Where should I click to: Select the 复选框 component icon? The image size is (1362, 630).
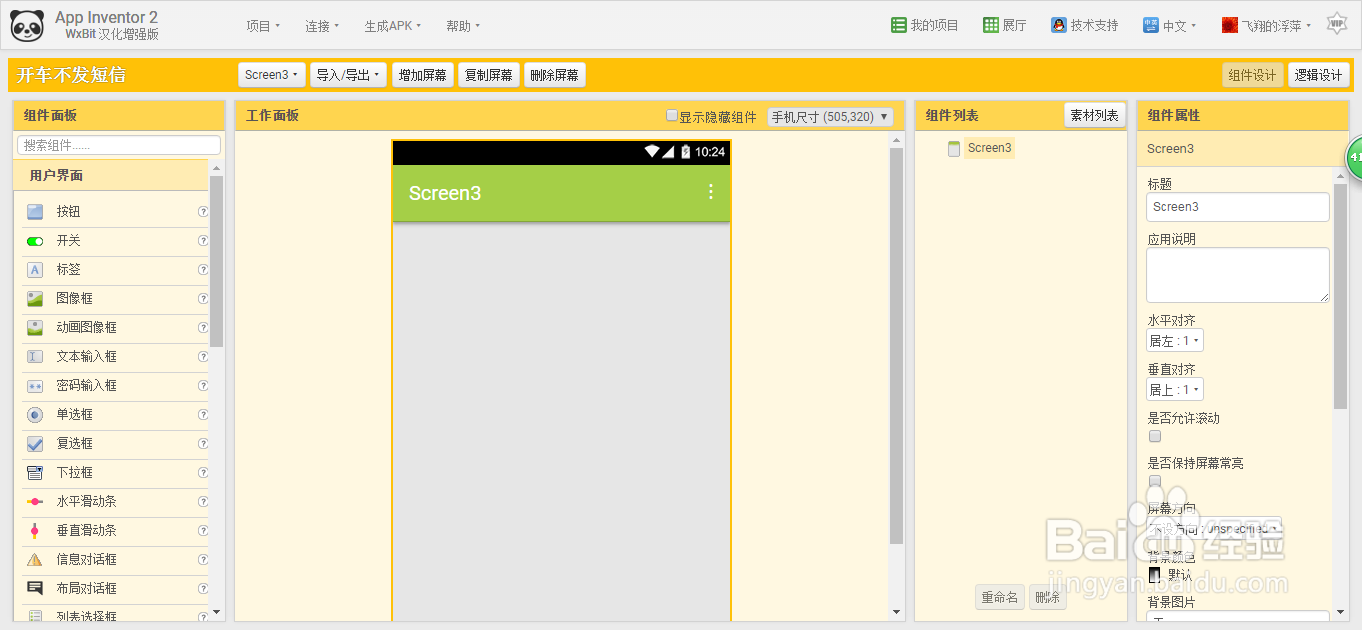pos(35,444)
